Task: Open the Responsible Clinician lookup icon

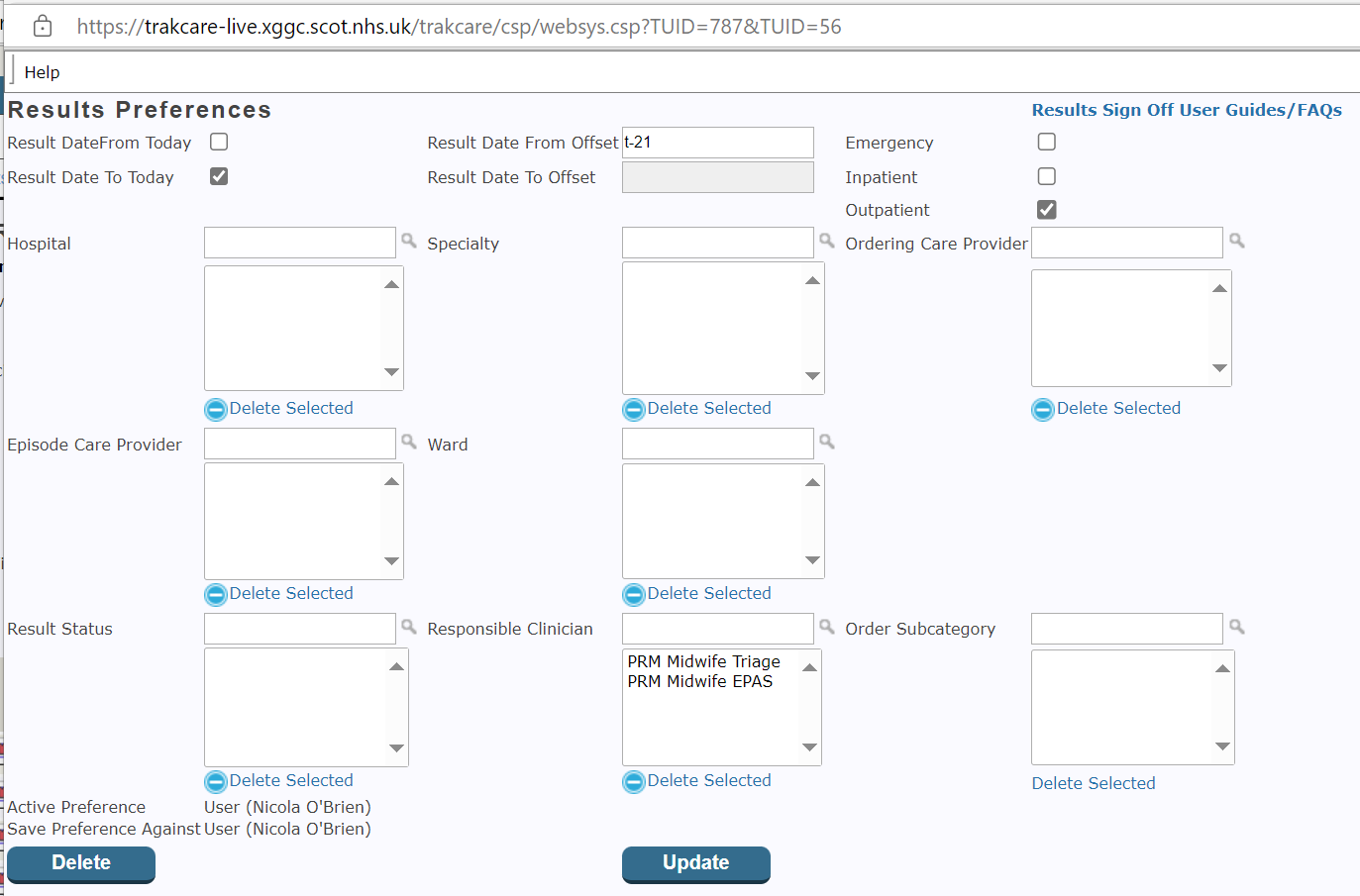Action: click(827, 627)
